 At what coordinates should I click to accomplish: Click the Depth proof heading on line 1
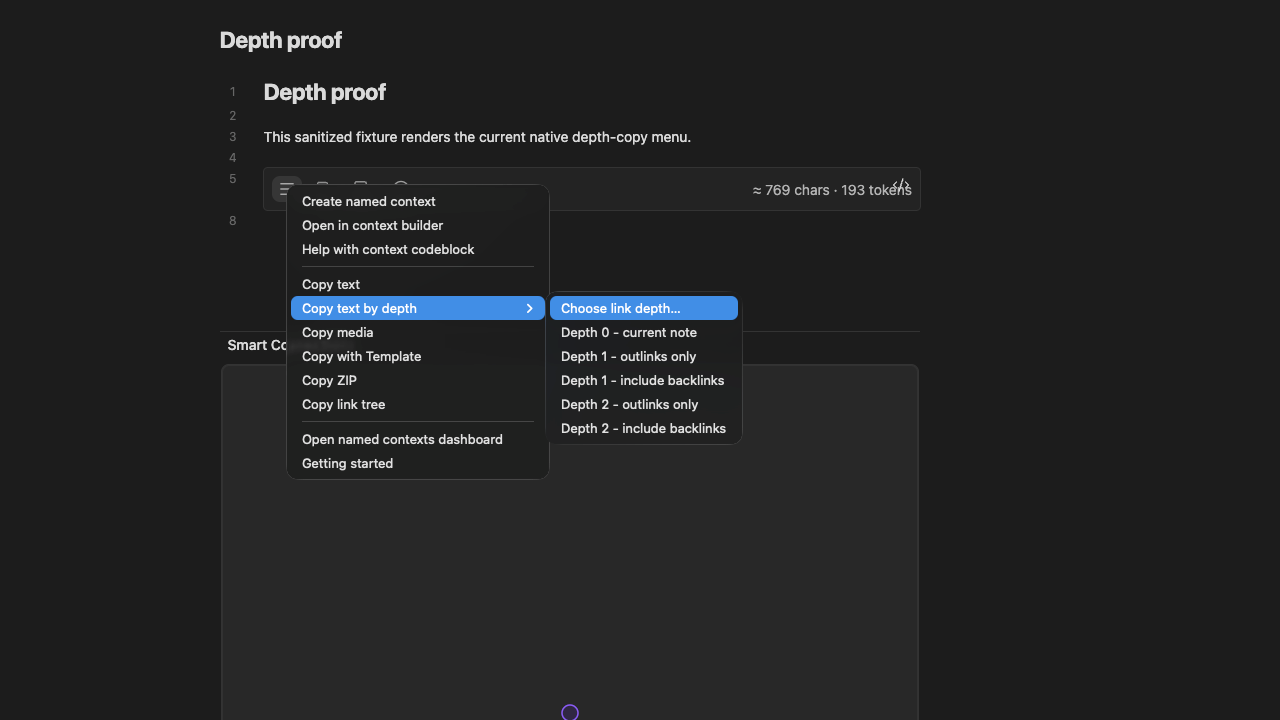pyautogui.click(x=325, y=92)
